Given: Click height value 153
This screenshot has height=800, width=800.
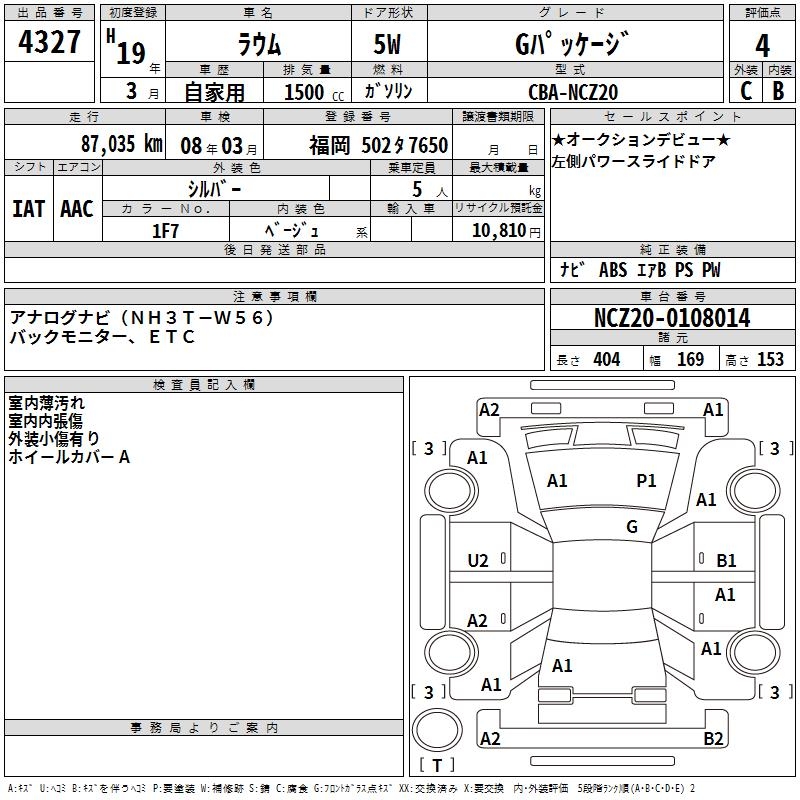Looking at the screenshot, I should (x=770, y=360).
